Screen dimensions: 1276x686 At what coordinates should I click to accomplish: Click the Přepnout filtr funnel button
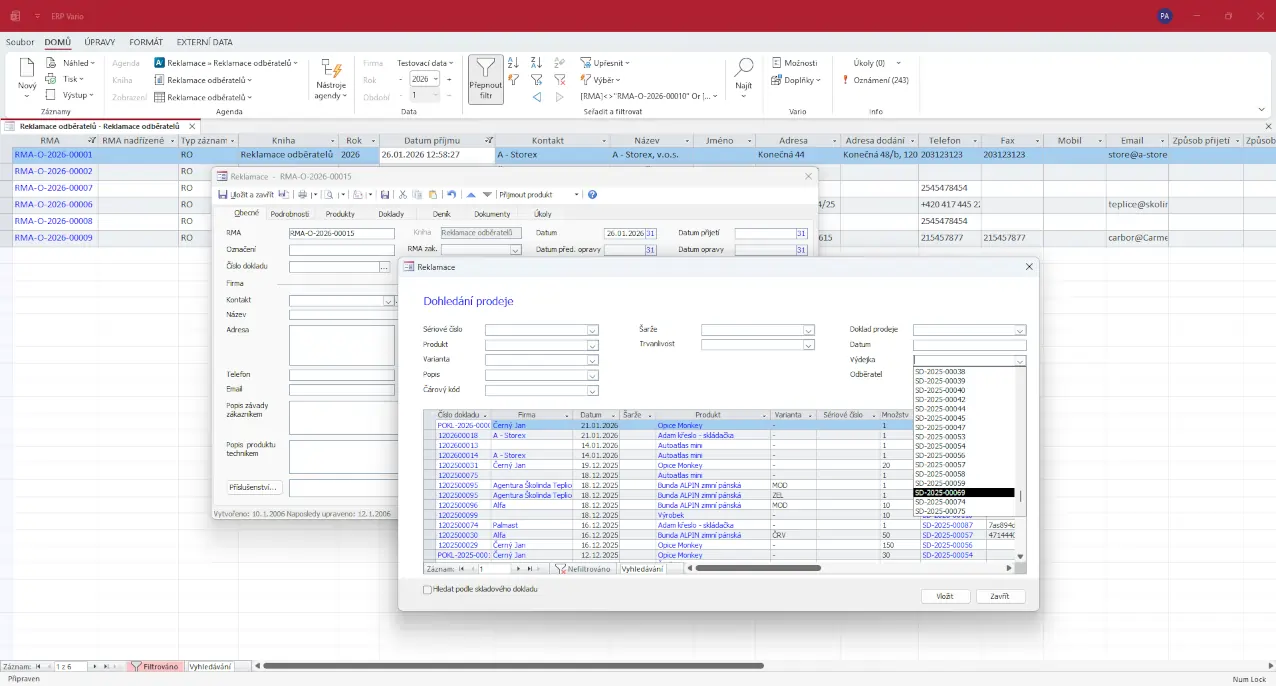(485, 79)
